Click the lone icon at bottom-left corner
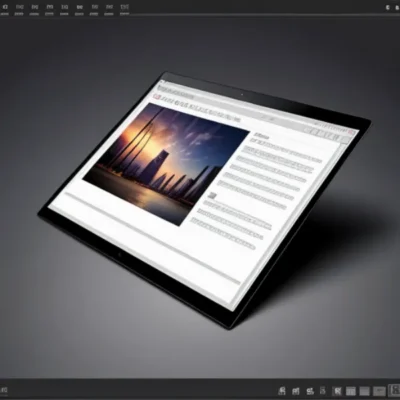Viewport: 400px width, 400px height. point(4,390)
